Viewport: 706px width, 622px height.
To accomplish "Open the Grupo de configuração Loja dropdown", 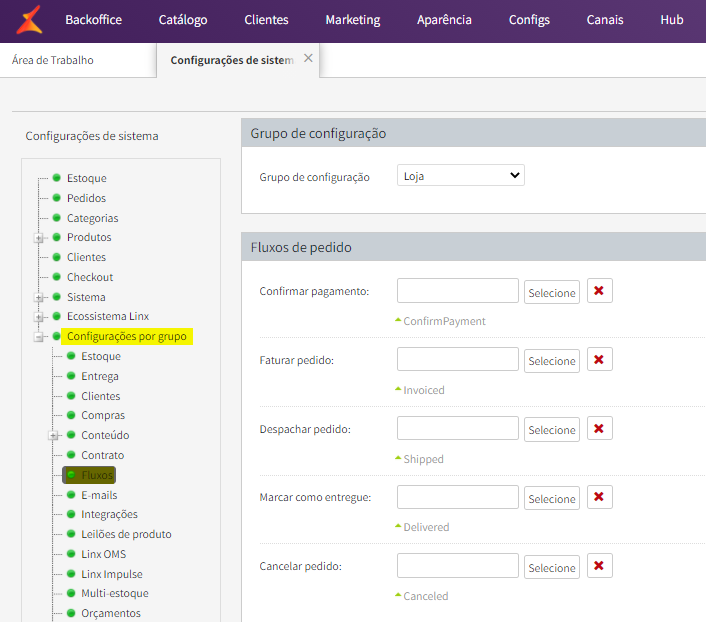I will point(461,175).
